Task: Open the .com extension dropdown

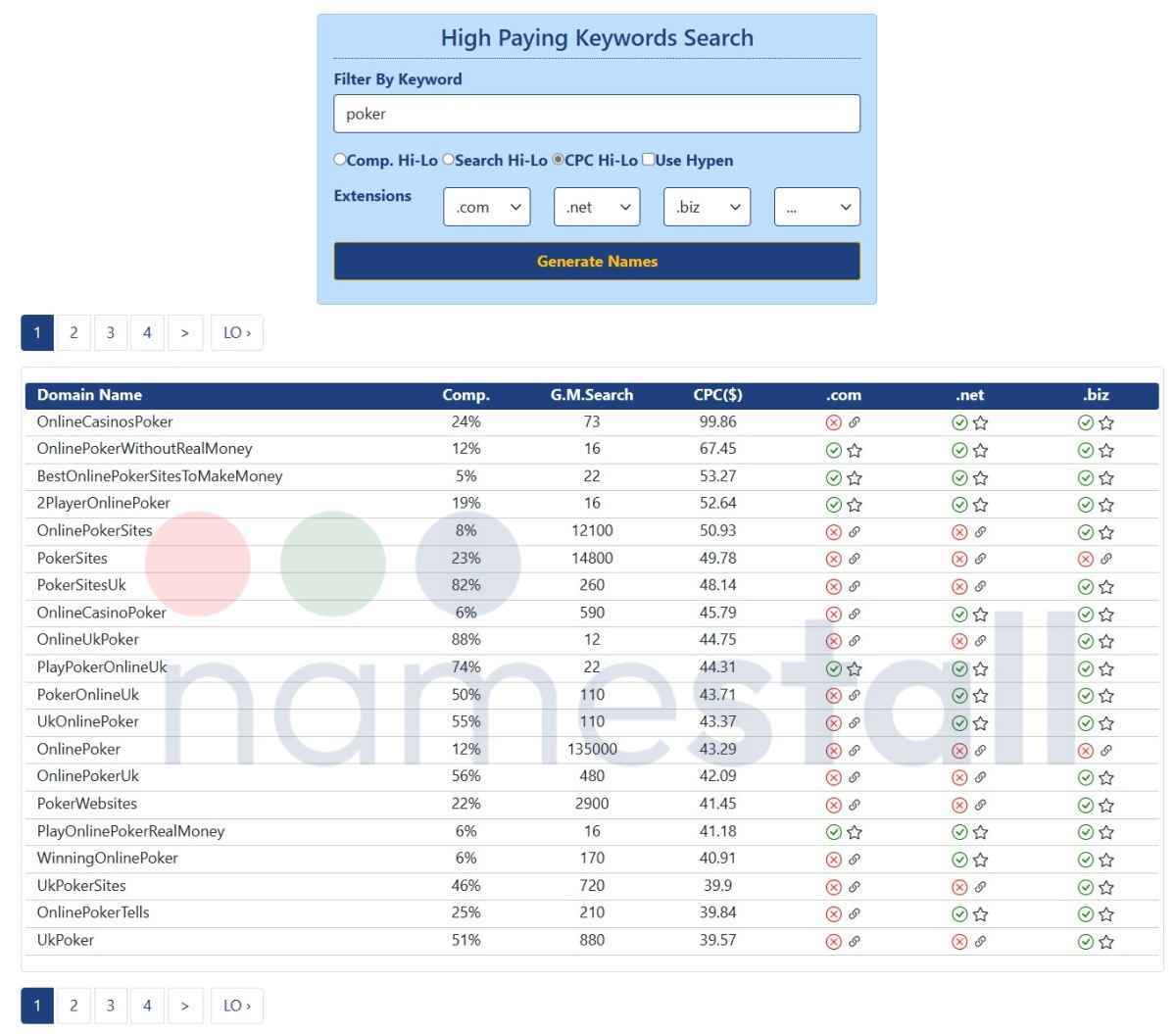Action: pos(486,207)
